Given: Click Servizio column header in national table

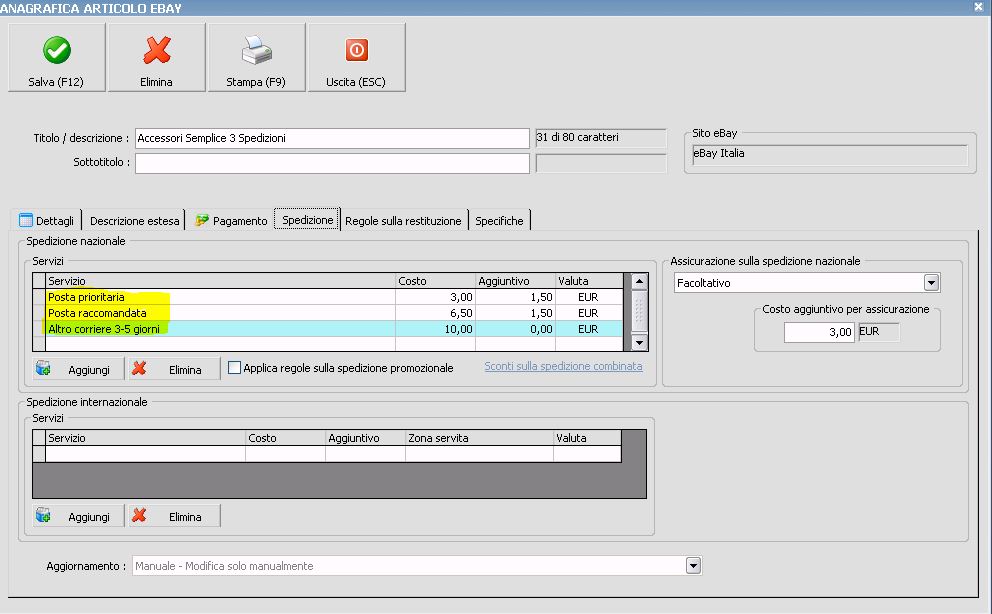Looking at the screenshot, I should pos(220,281).
